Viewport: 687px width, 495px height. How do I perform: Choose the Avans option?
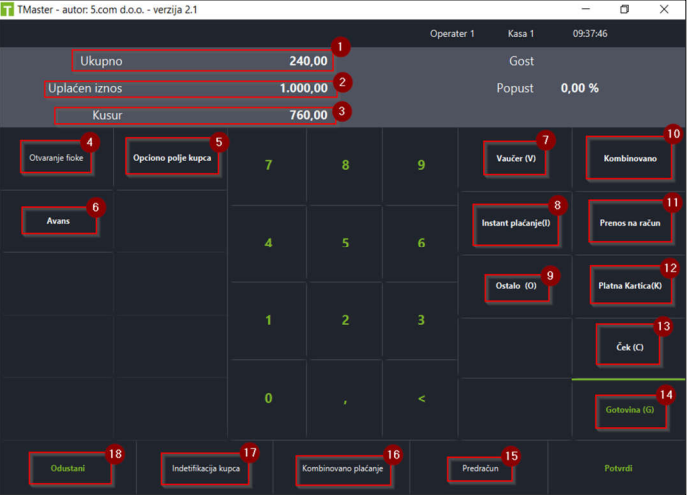(x=58, y=221)
